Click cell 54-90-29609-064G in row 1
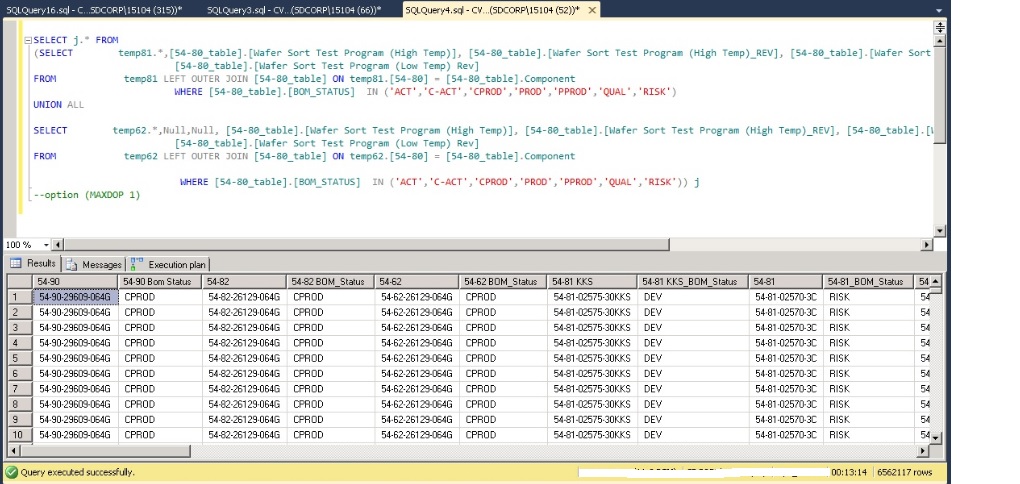 (x=75, y=297)
